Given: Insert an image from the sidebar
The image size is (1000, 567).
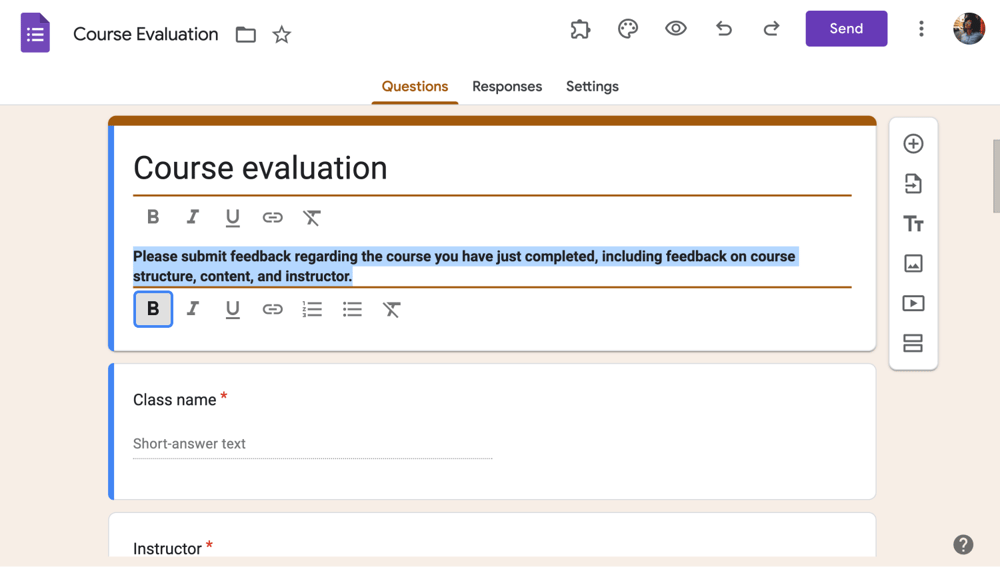Looking at the screenshot, I should point(912,264).
